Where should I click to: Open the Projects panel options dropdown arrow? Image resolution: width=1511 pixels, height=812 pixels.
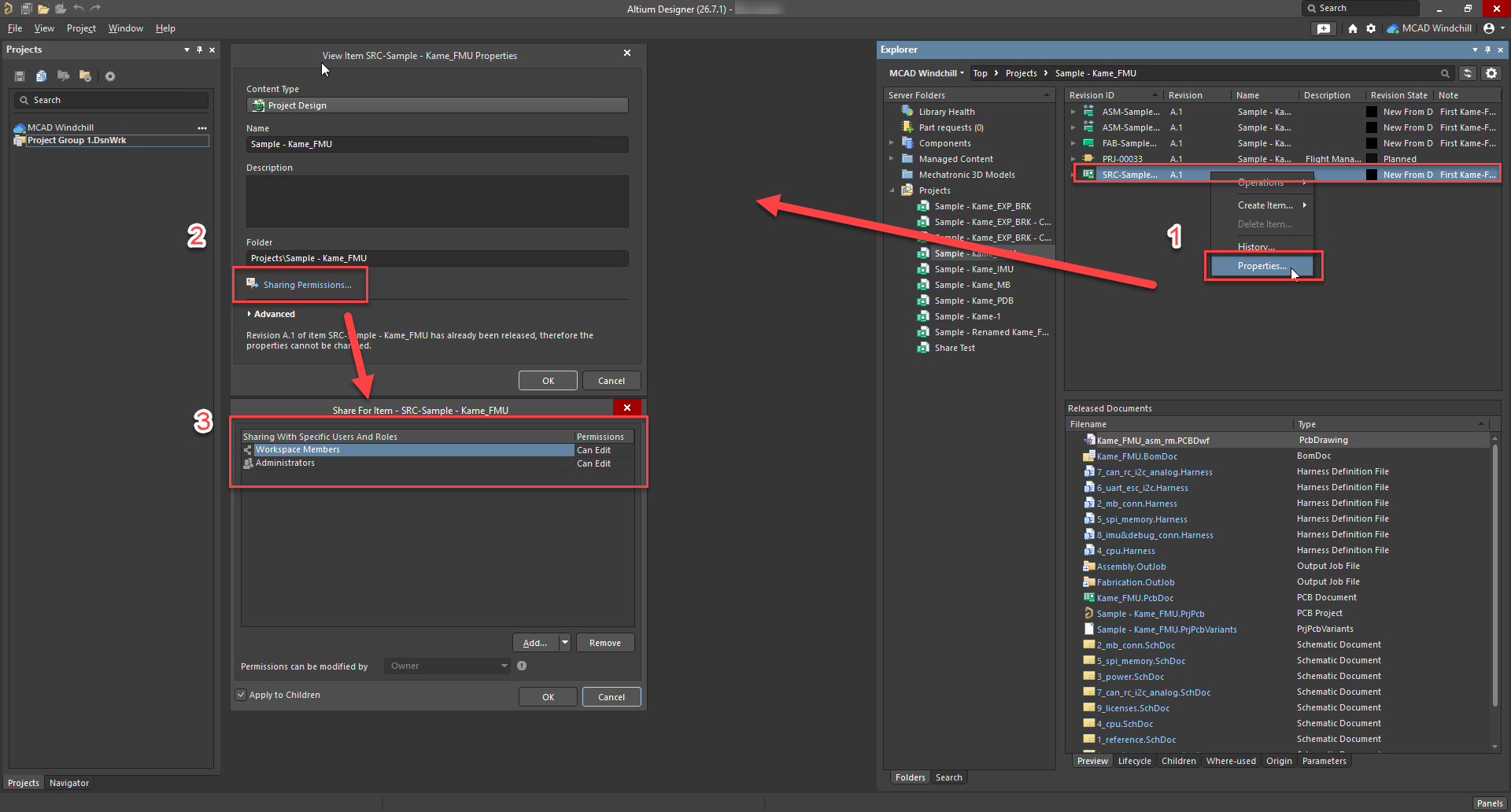pos(187,50)
